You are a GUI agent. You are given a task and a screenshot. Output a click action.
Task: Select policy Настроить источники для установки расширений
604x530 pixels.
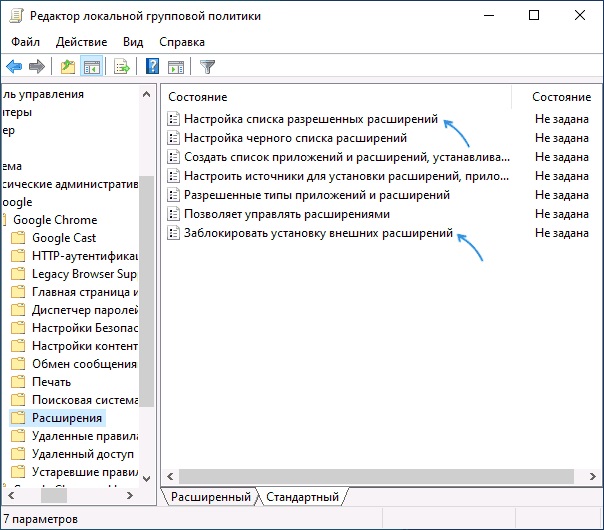coord(347,176)
